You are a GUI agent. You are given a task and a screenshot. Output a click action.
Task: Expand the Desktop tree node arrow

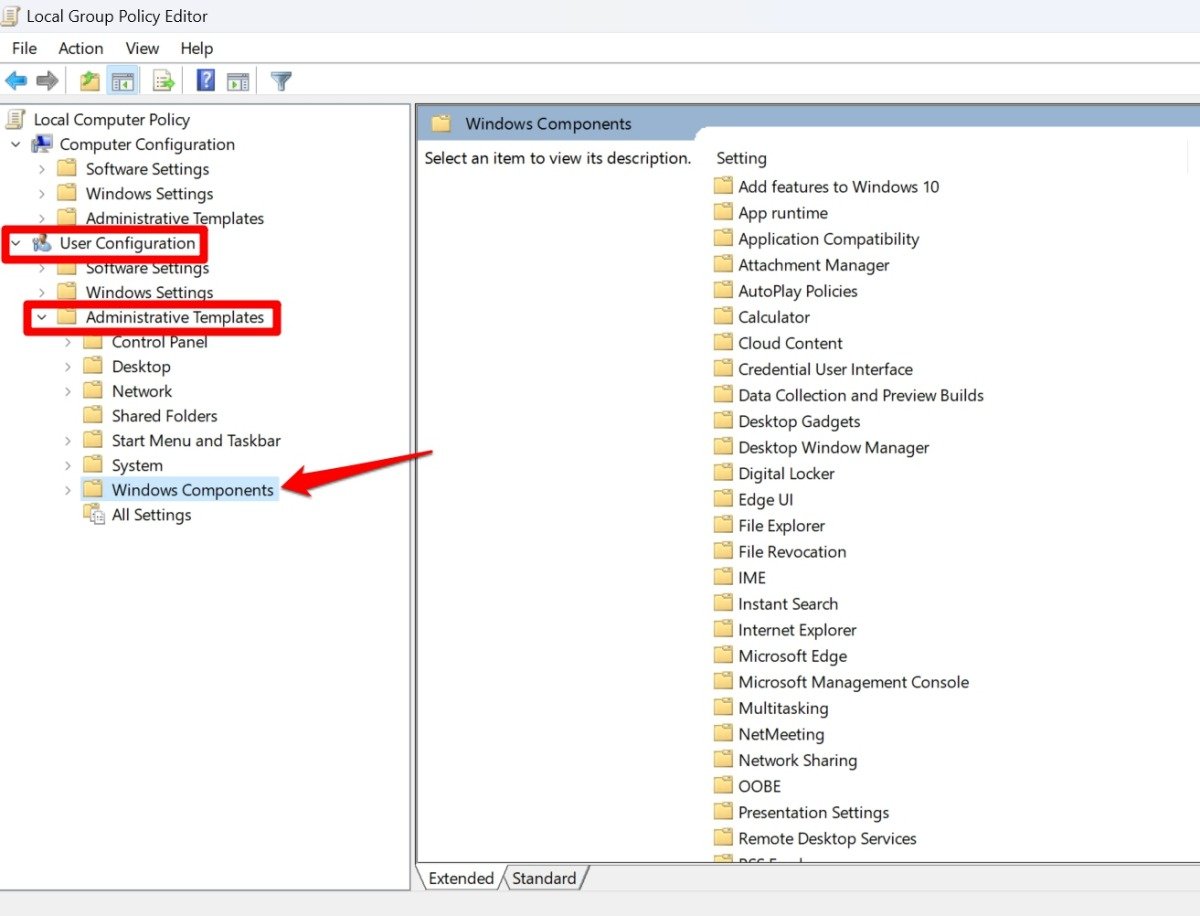pos(68,367)
